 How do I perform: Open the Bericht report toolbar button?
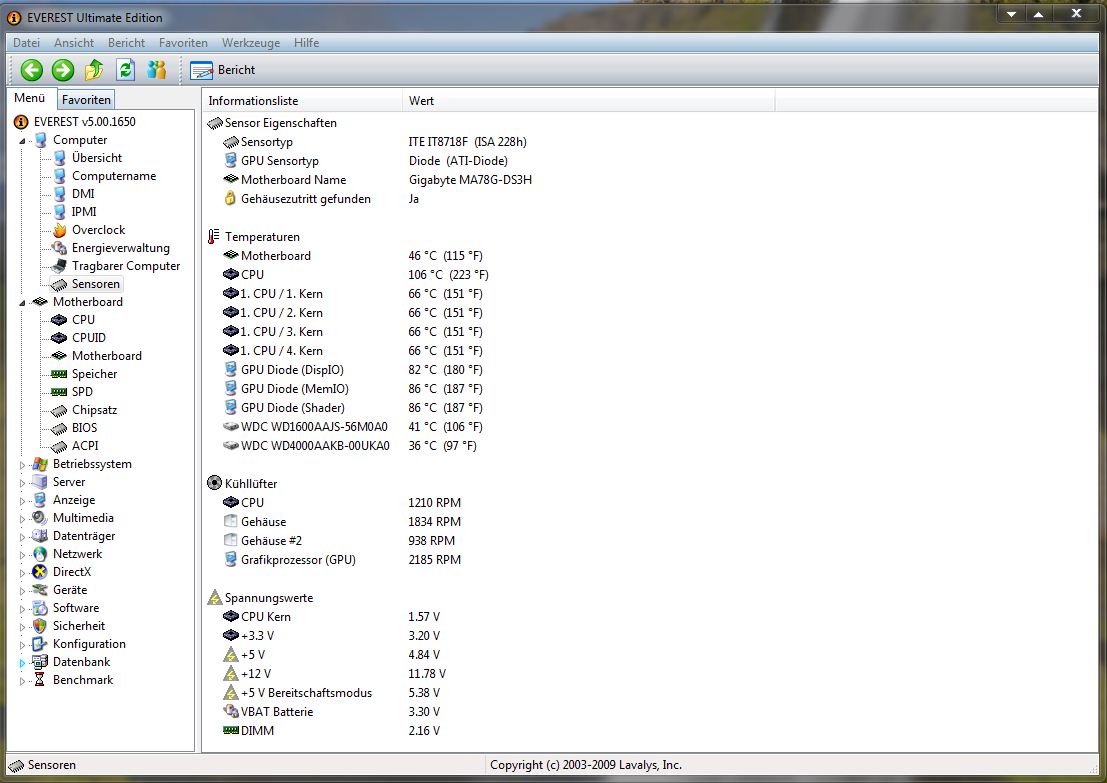[222, 70]
